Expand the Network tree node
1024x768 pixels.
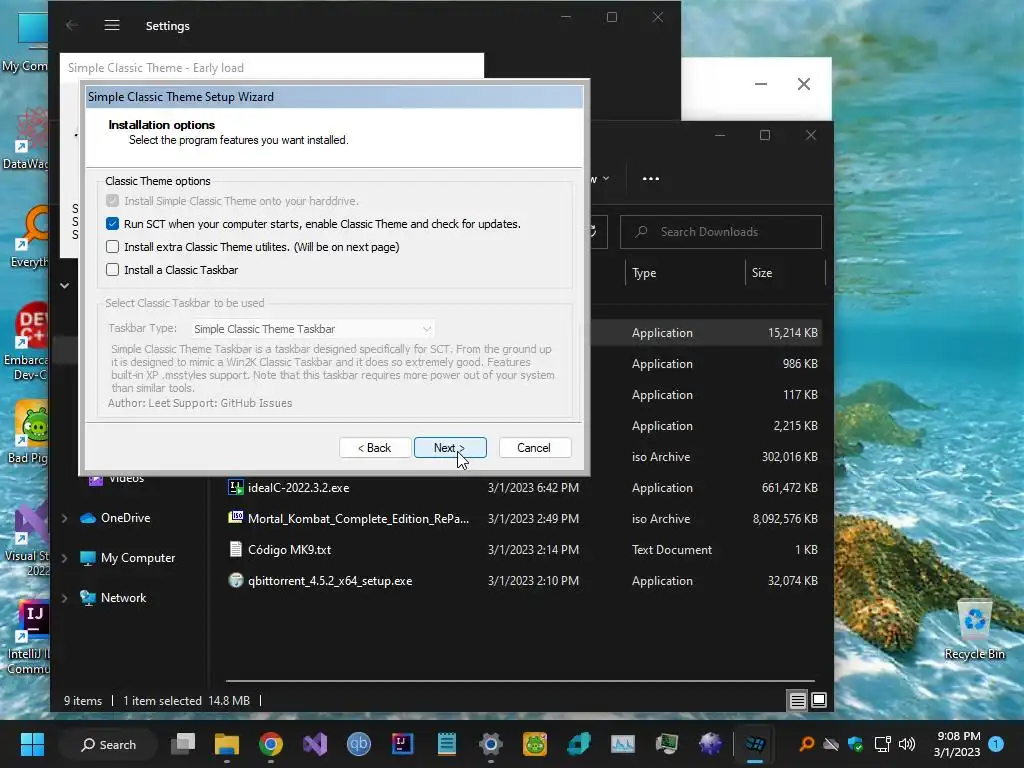coord(64,598)
